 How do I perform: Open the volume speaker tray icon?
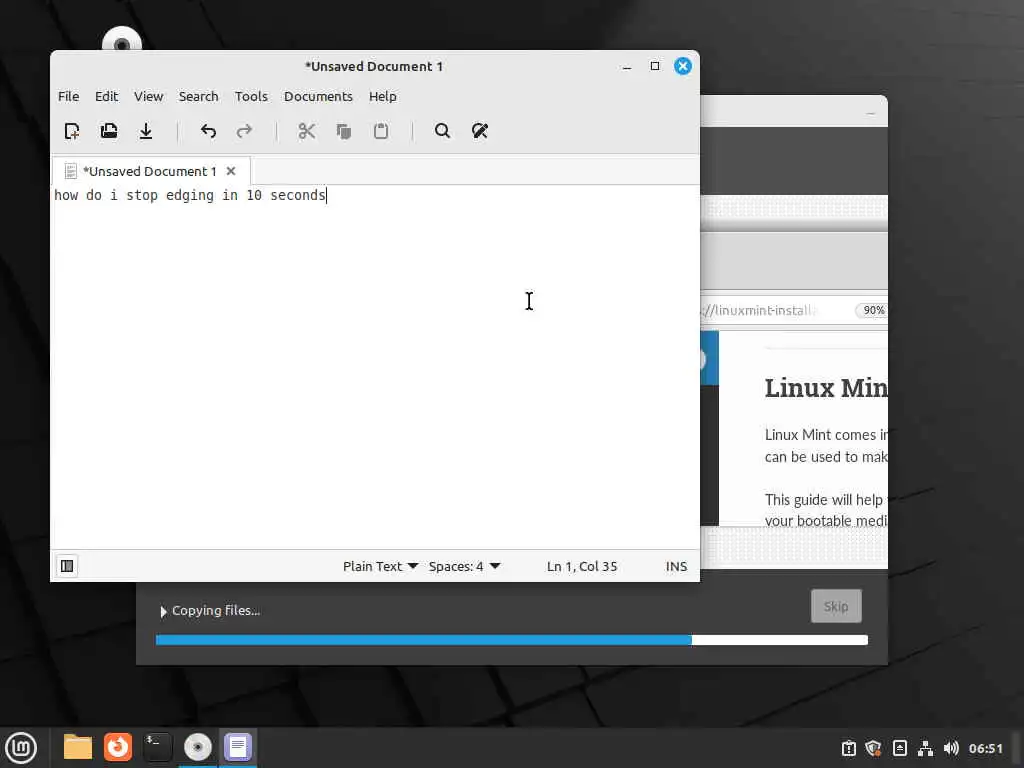pos(951,748)
